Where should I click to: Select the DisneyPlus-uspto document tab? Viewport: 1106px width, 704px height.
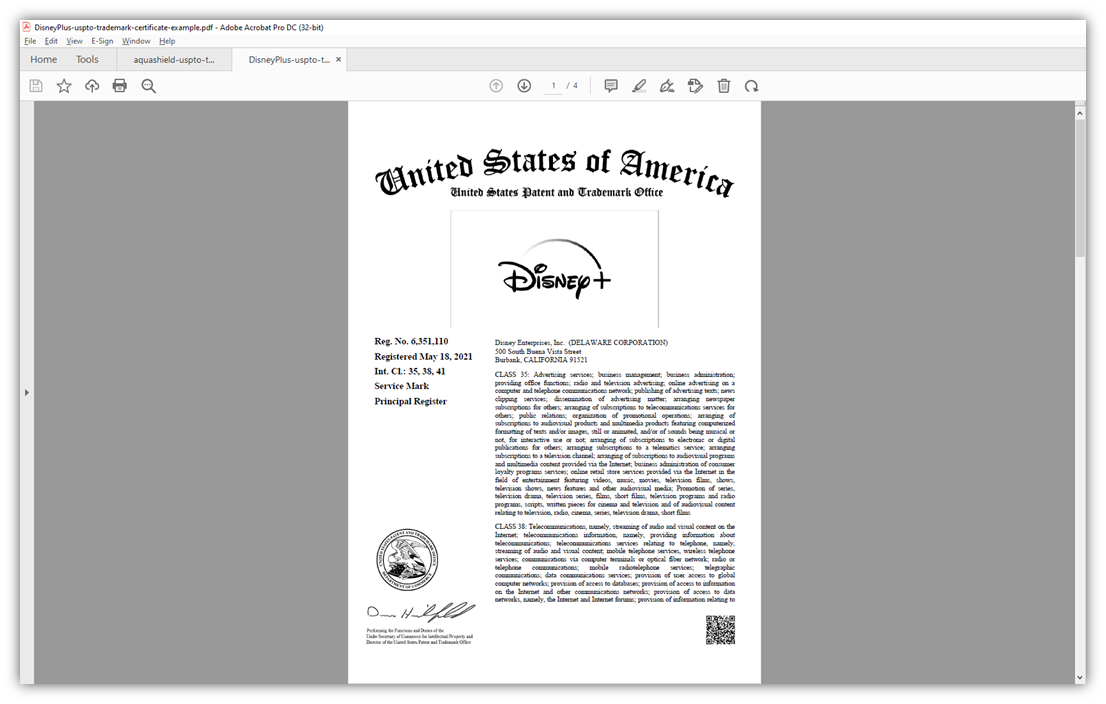[x=288, y=60]
